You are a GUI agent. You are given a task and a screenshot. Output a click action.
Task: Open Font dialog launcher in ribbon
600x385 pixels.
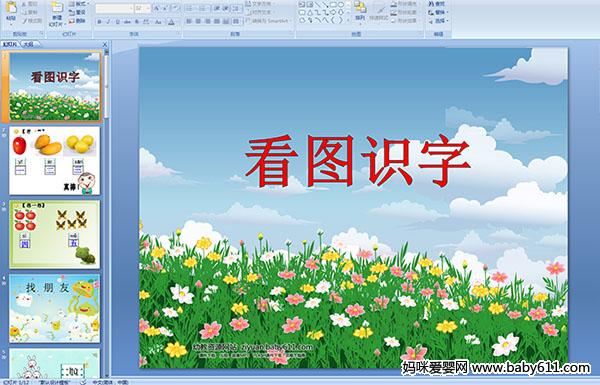point(178,33)
